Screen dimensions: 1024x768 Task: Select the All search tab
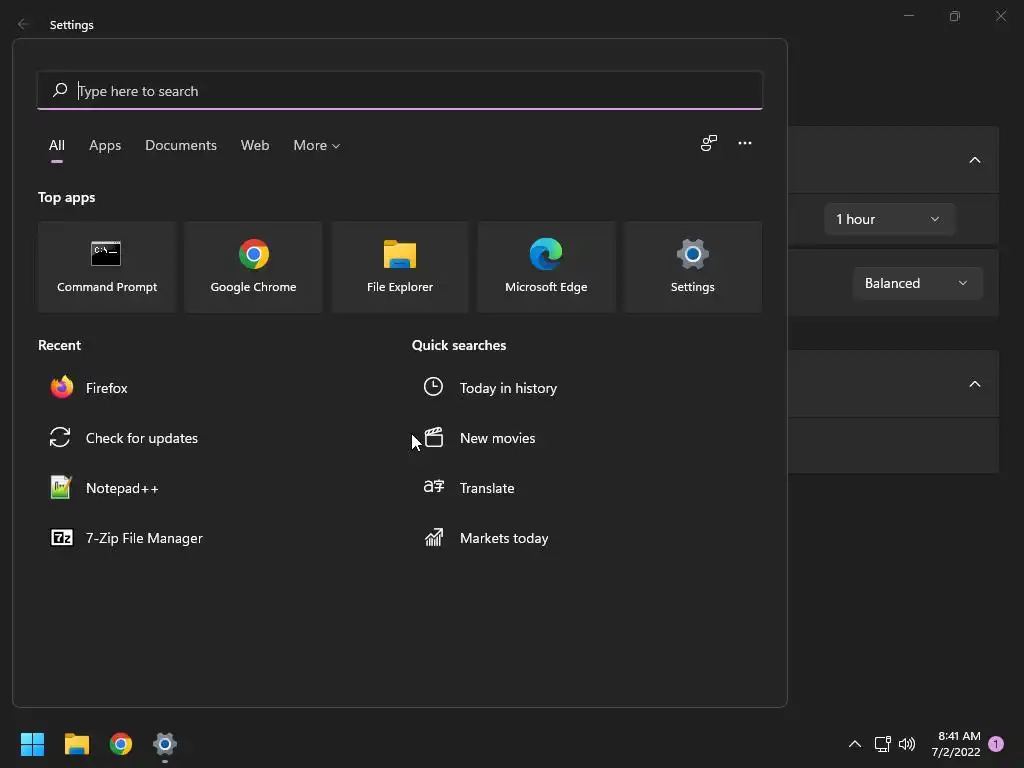[x=57, y=146]
